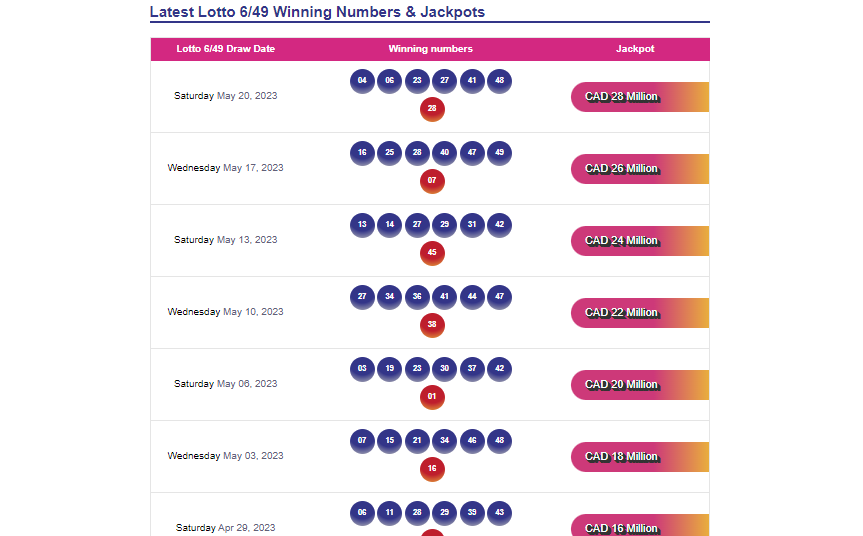Image resolution: width=863 pixels, height=536 pixels.
Task: Click blue ball 49 in May 17 draw
Action: (x=499, y=153)
